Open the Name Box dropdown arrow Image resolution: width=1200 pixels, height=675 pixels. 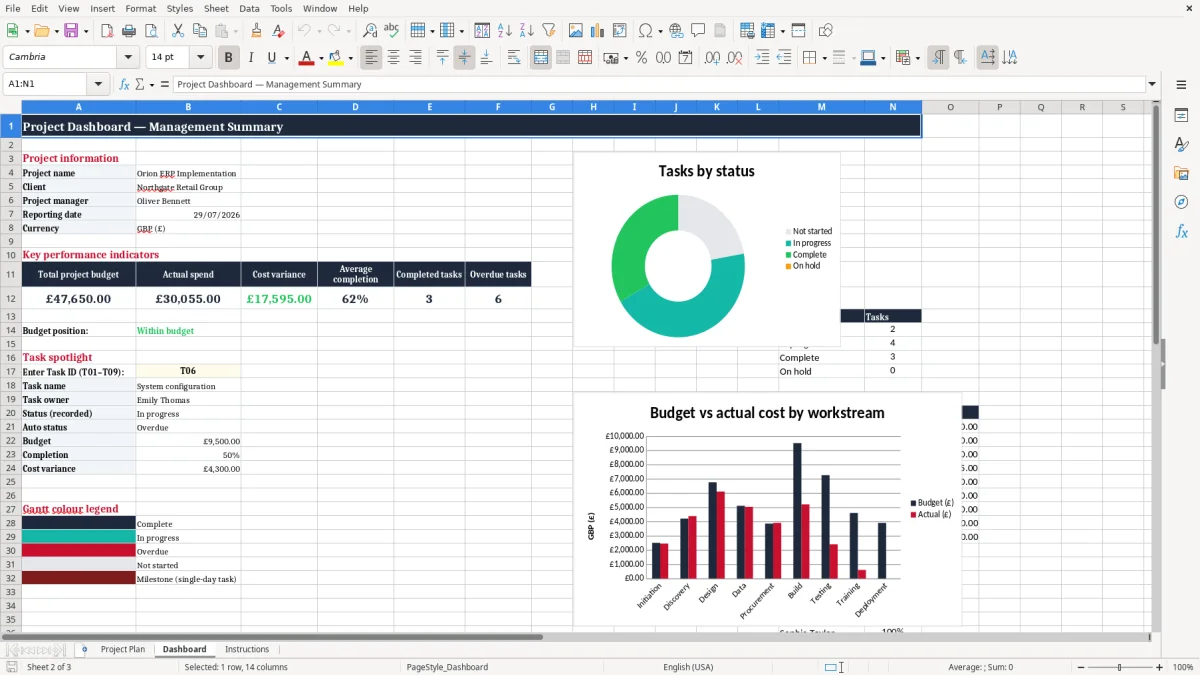point(98,84)
